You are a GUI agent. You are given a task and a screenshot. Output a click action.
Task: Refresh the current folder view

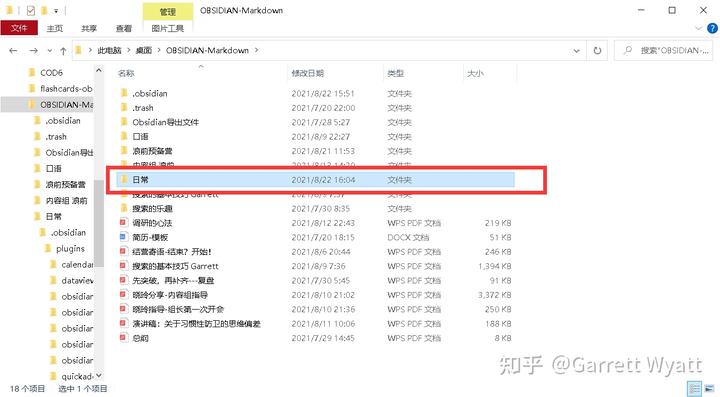pyautogui.click(x=597, y=50)
